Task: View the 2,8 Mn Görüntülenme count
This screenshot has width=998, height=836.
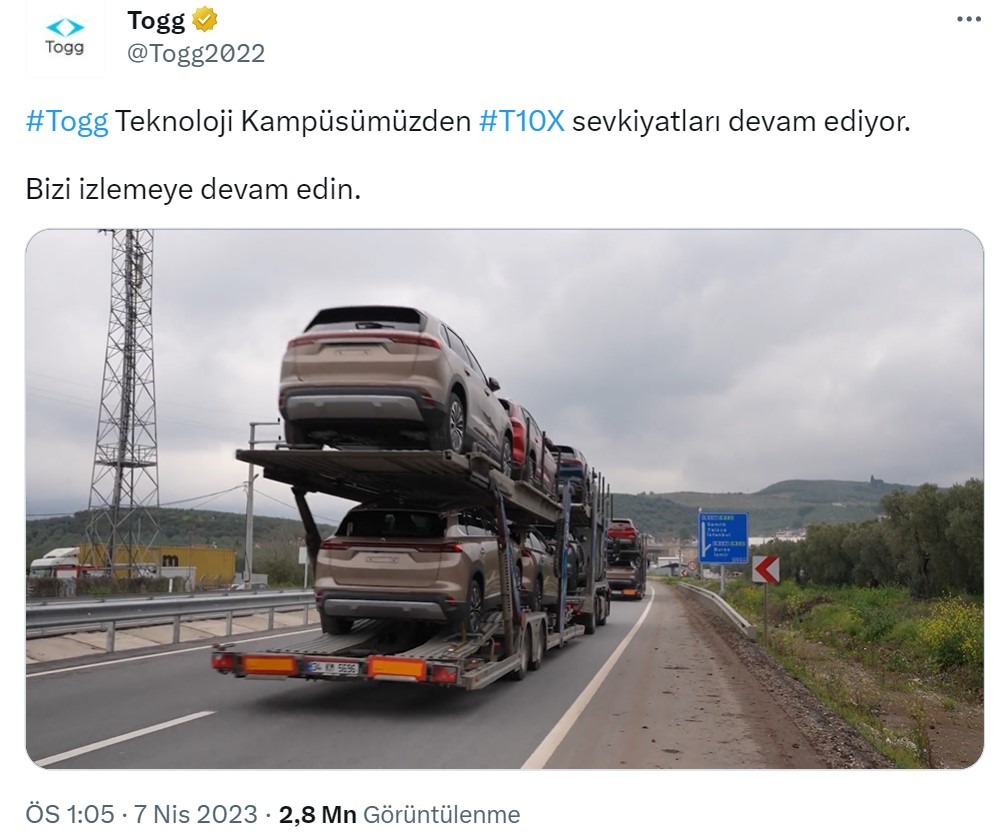Action: tap(399, 814)
